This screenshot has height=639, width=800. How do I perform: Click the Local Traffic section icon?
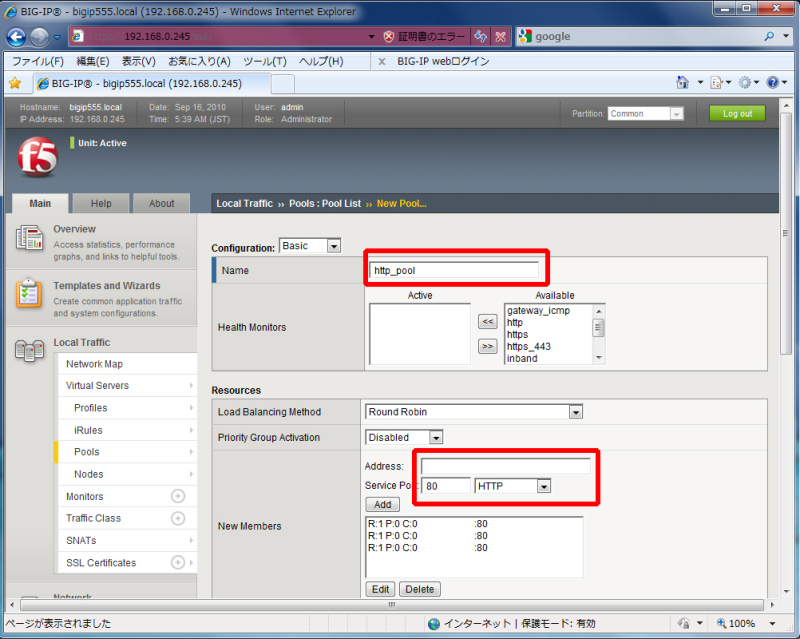coord(28,350)
